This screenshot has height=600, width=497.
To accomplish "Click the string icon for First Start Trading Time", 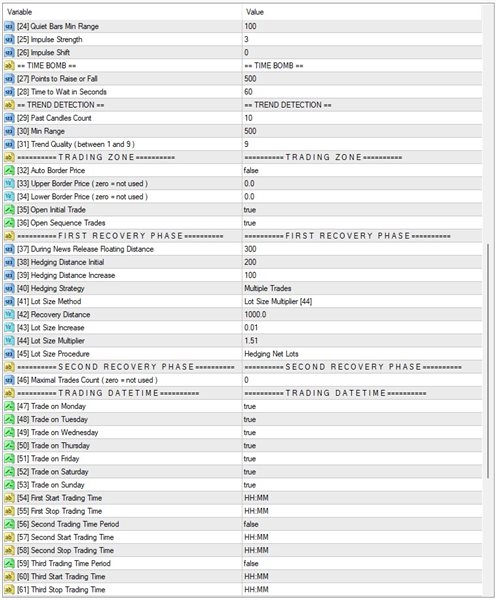I will [9, 498].
